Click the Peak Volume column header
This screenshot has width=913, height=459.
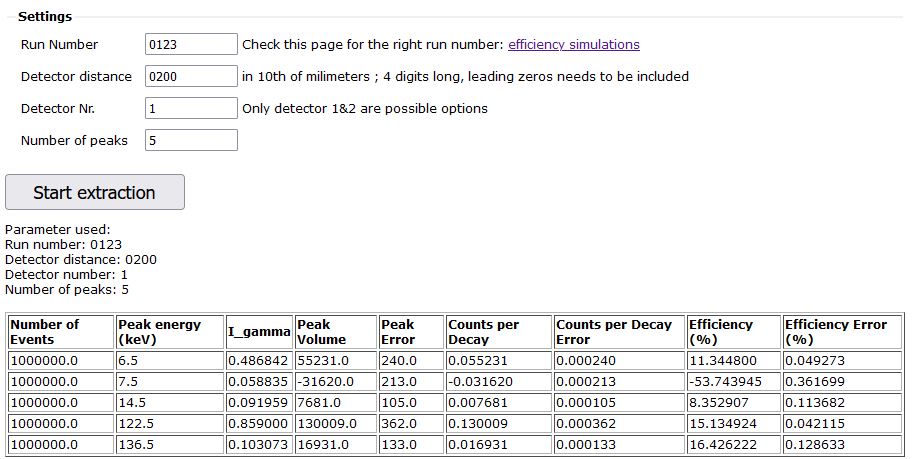(x=335, y=332)
